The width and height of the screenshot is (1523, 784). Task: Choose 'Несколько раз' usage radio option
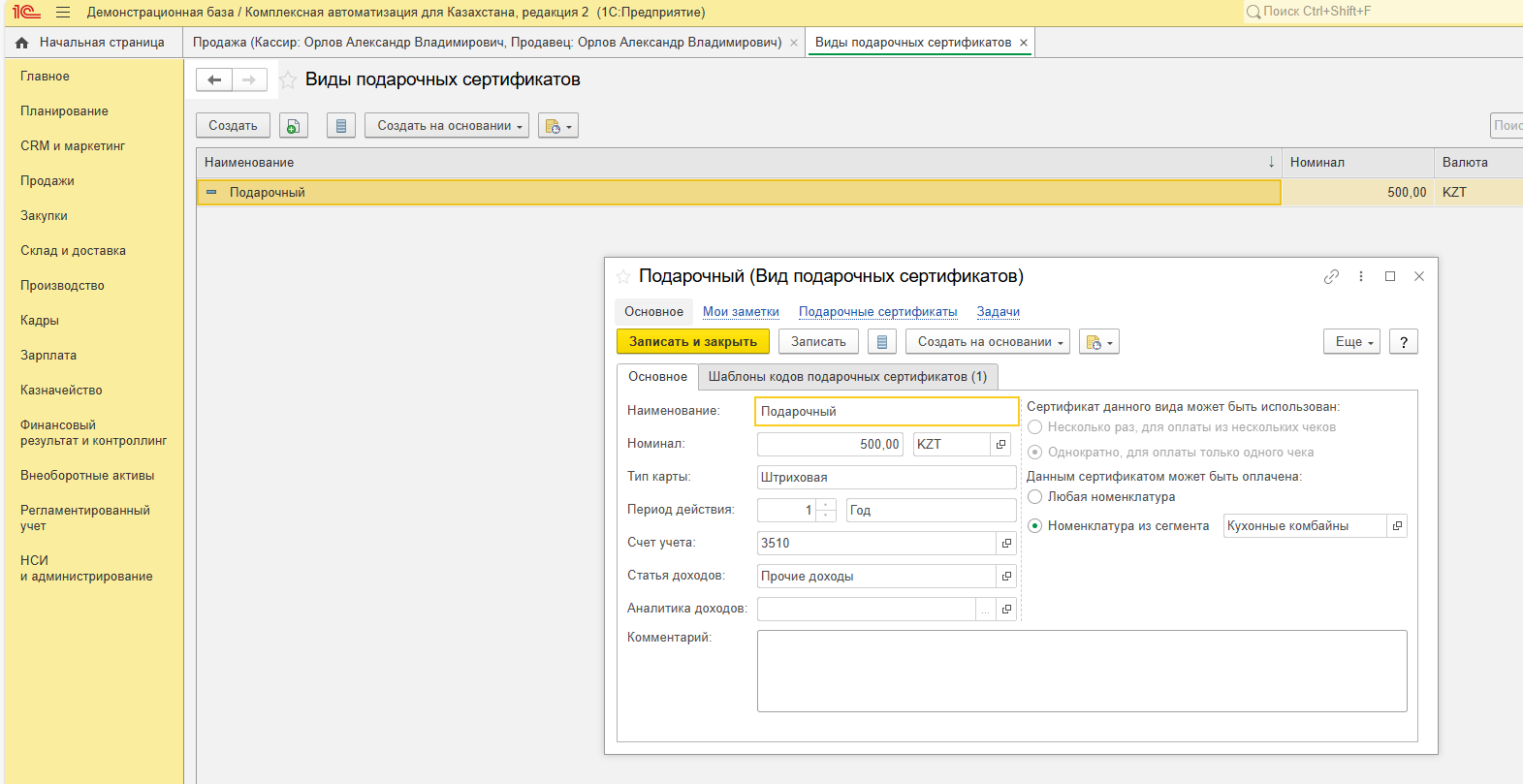[x=1035, y=427]
